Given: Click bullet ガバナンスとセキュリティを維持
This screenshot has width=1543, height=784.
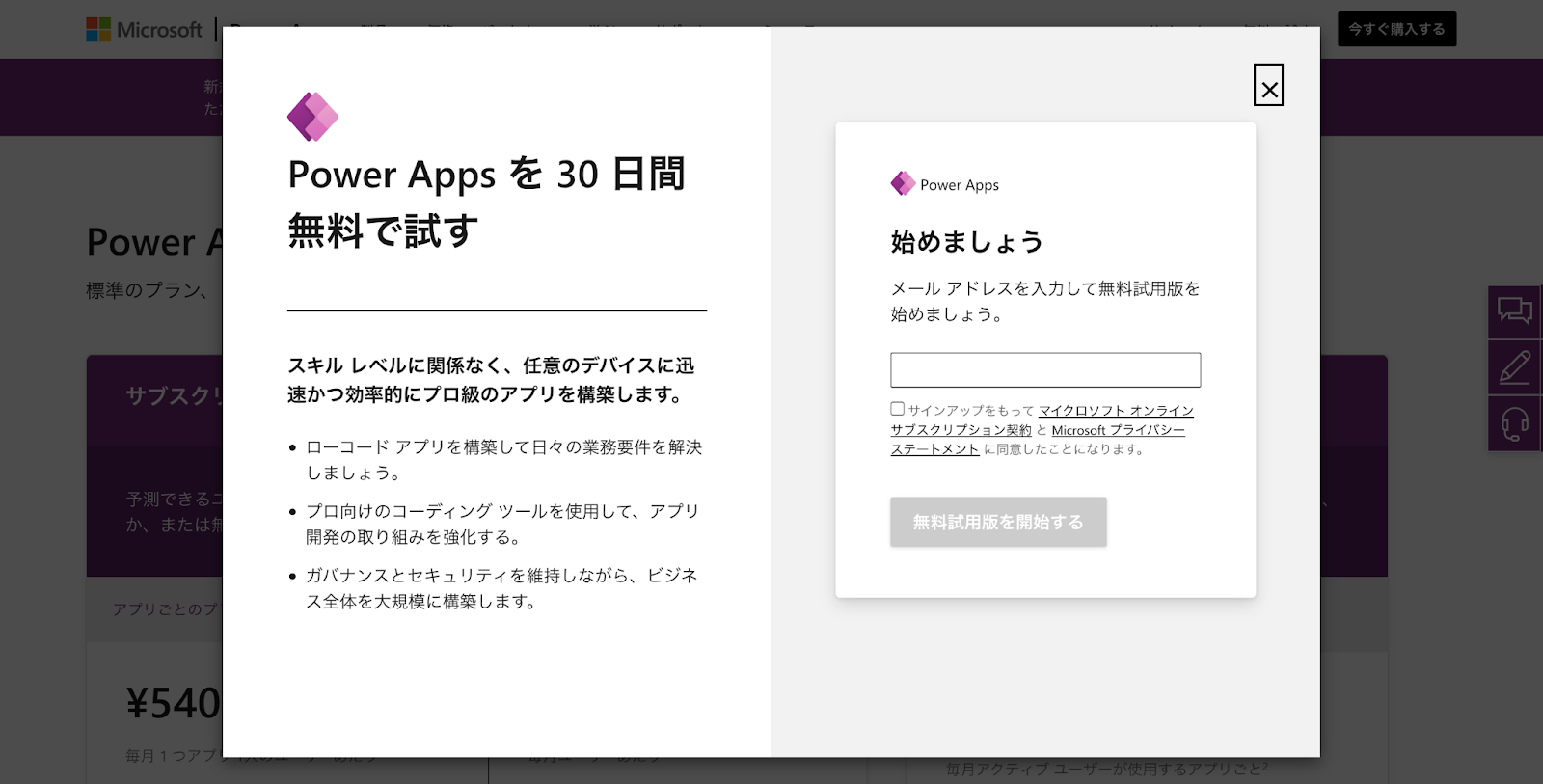Looking at the screenshot, I should tap(501, 588).
